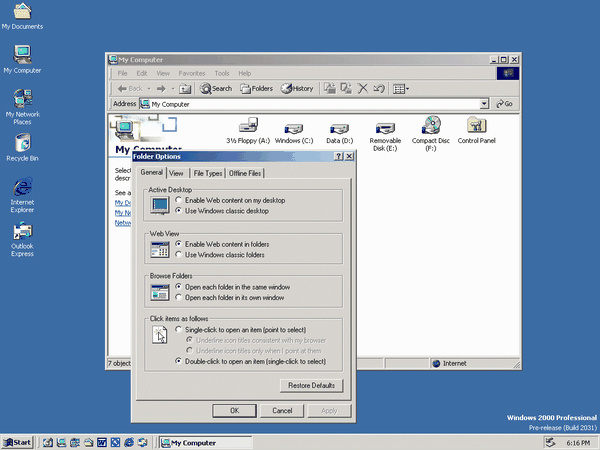Viewport: 600px width, 450px height.
Task: Click the Cancel button in dialog
Action: [x=282, y=411]
